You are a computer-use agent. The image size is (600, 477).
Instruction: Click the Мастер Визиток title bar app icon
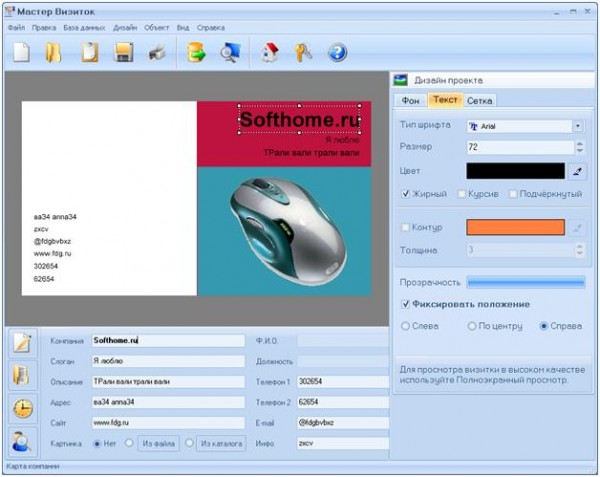coord(10,11)
